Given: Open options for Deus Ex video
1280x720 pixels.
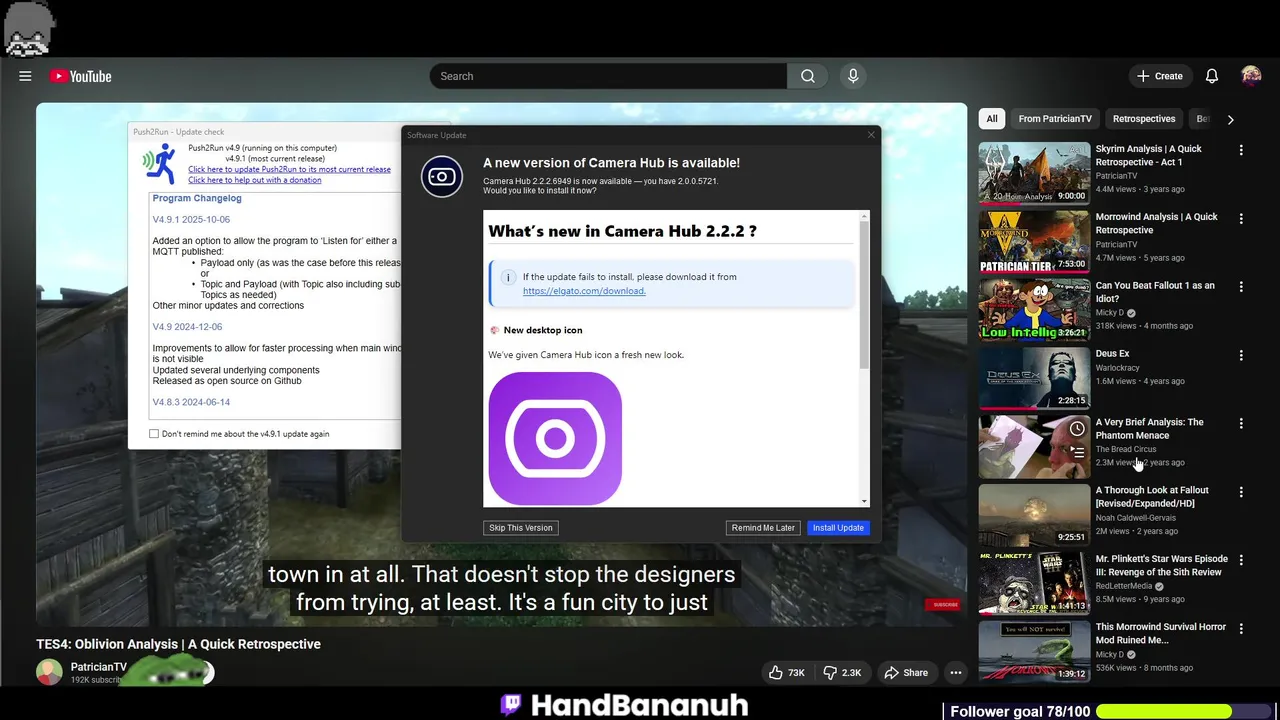Looking at the screenshot, I should [1241, 355].
